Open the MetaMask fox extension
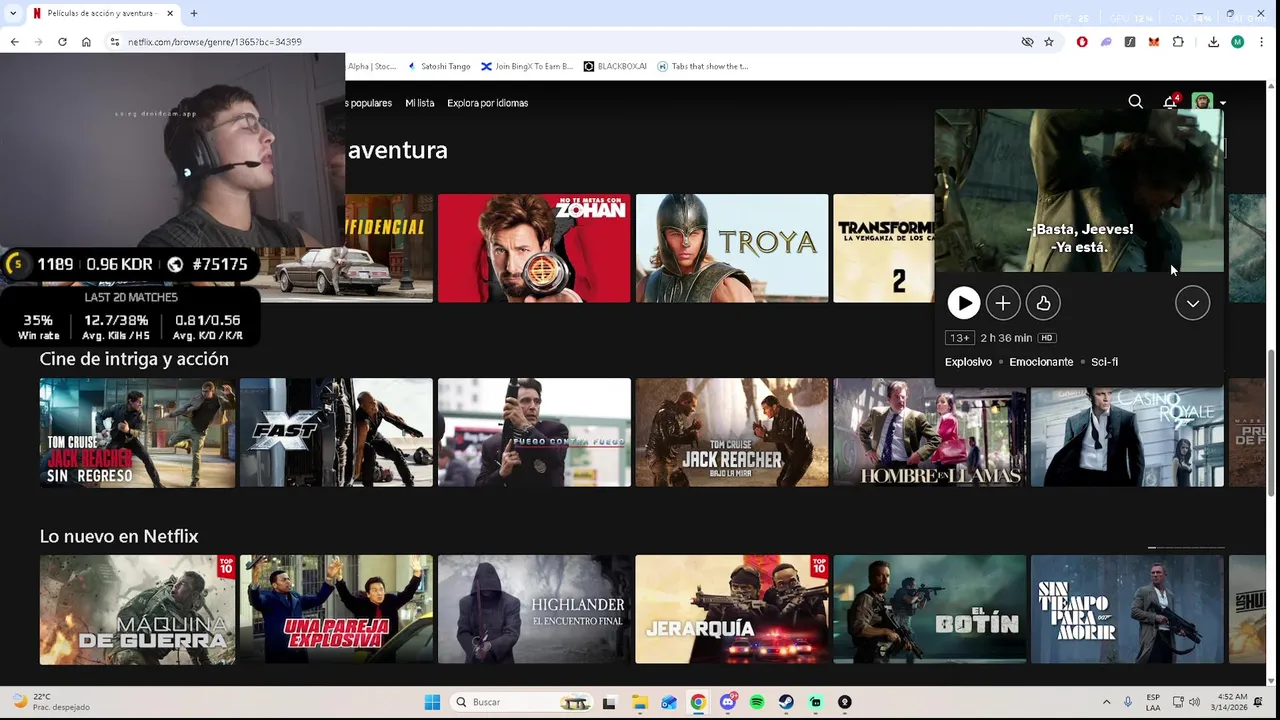 (x=1154, y=42)
